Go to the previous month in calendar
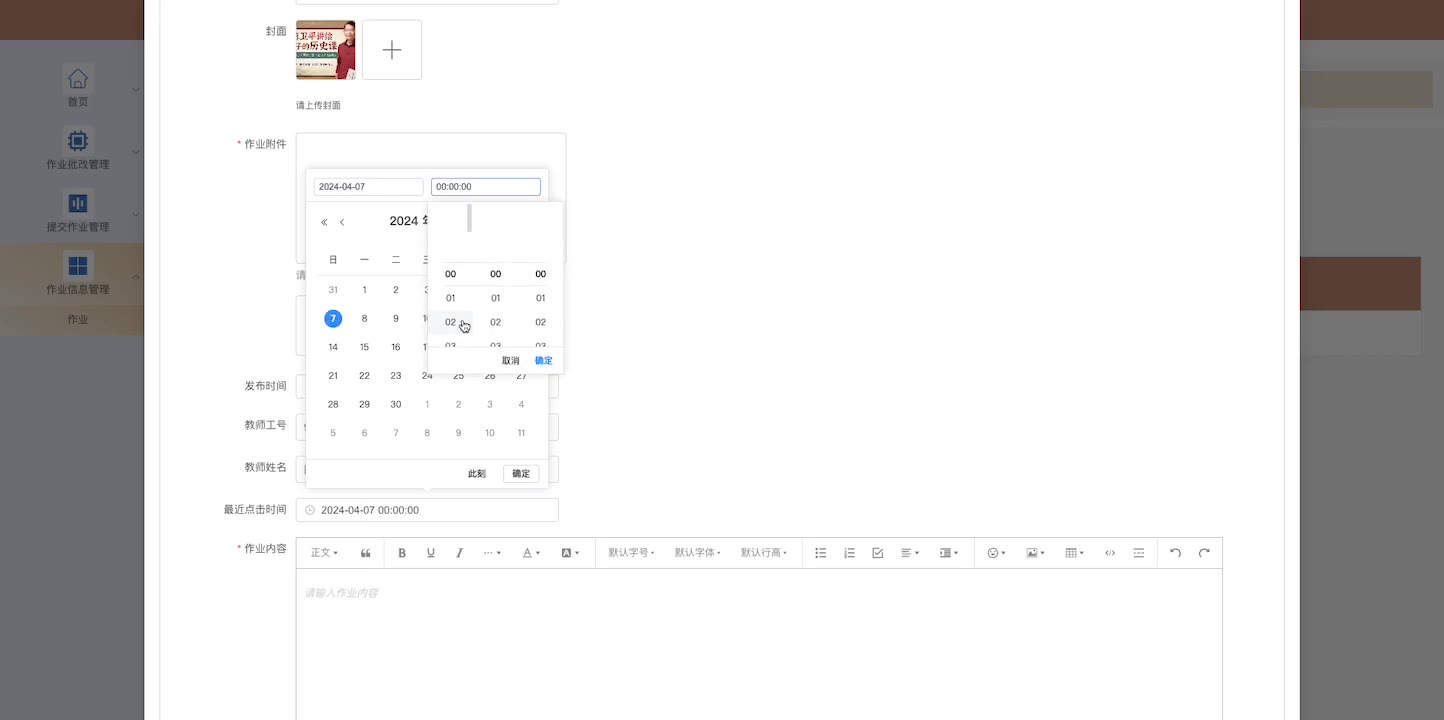1444x720 pixels. pyautogui.click(x=342, y=222)
